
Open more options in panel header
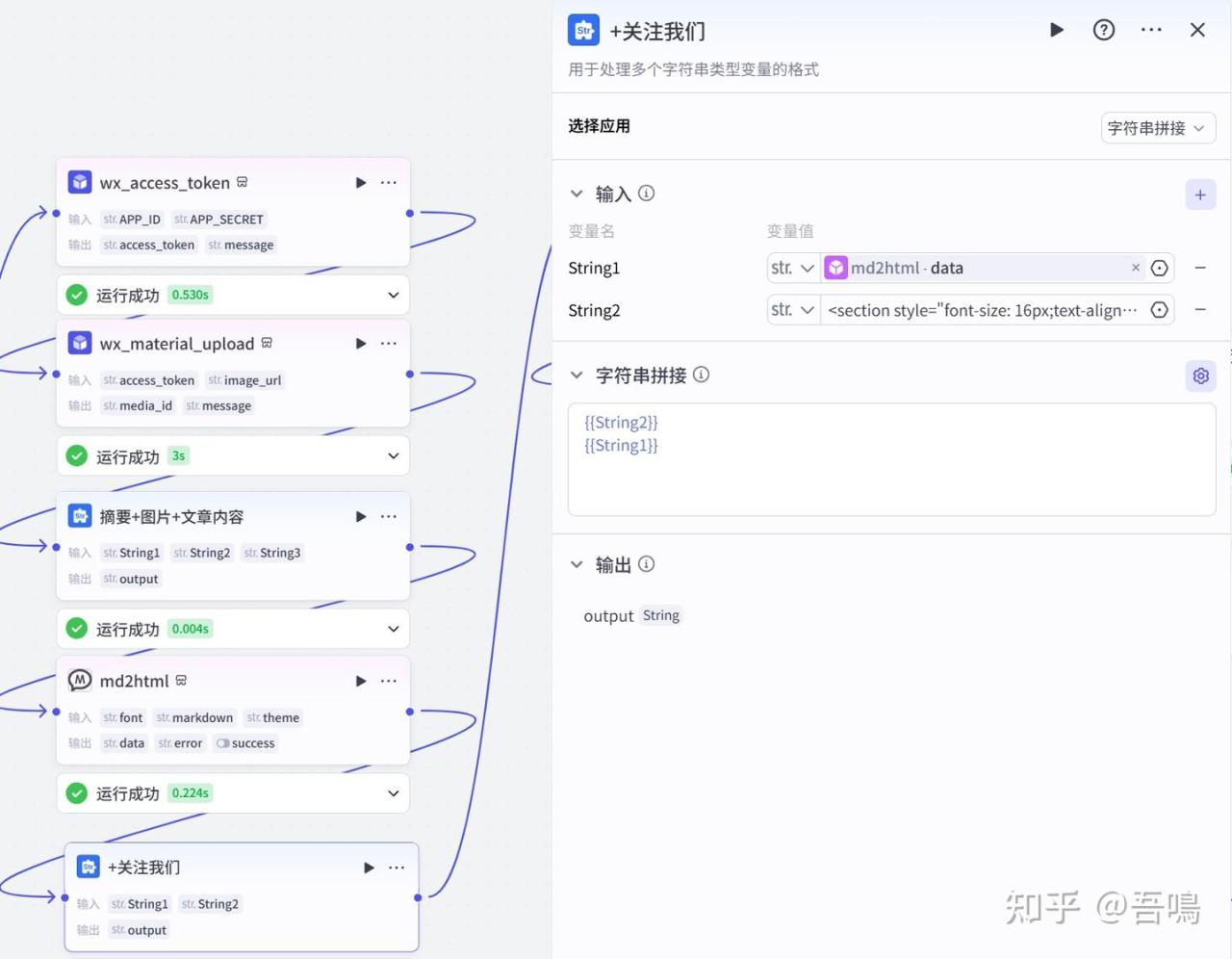(1151, 30)
